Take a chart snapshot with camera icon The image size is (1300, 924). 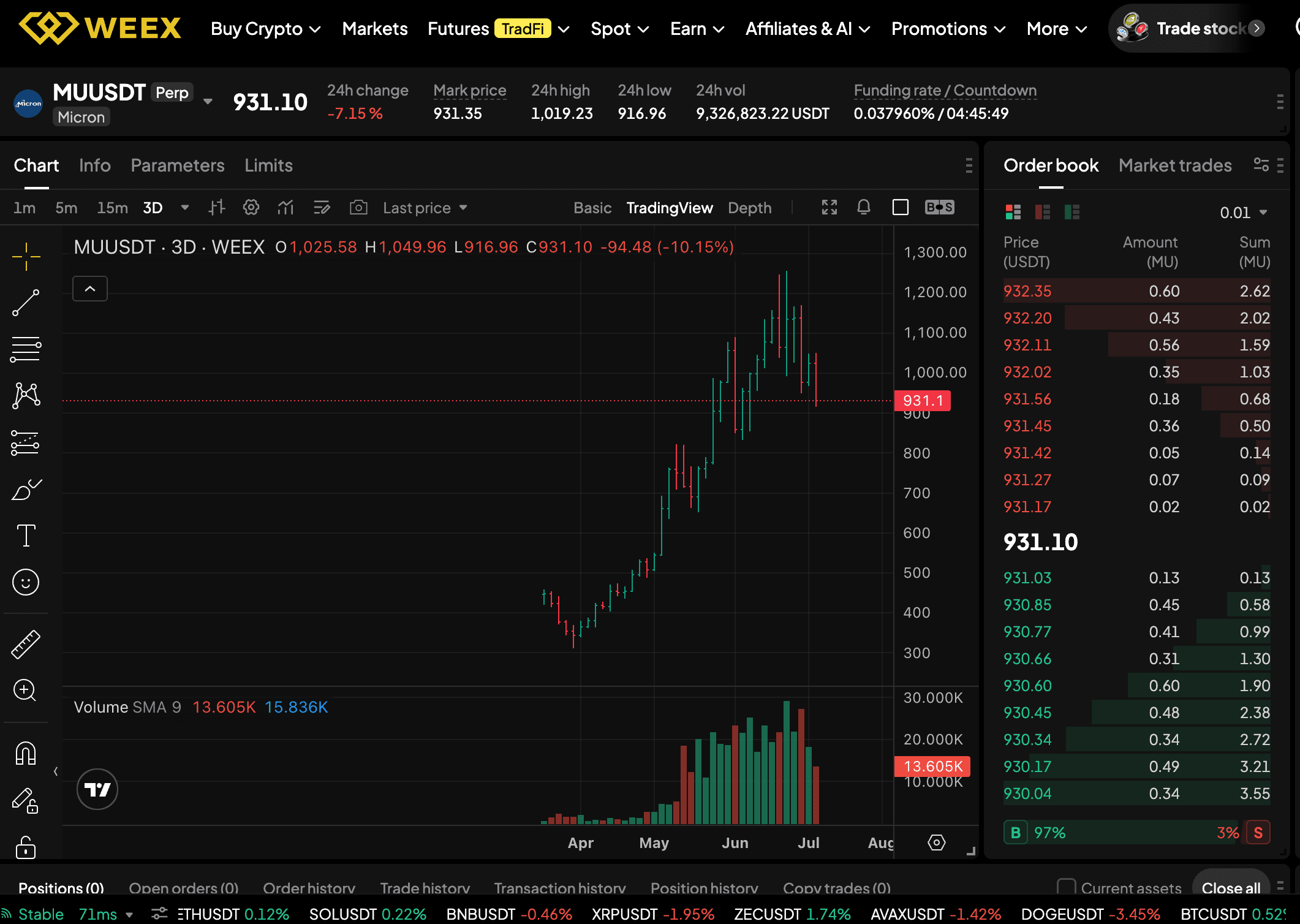click(358, 208)
